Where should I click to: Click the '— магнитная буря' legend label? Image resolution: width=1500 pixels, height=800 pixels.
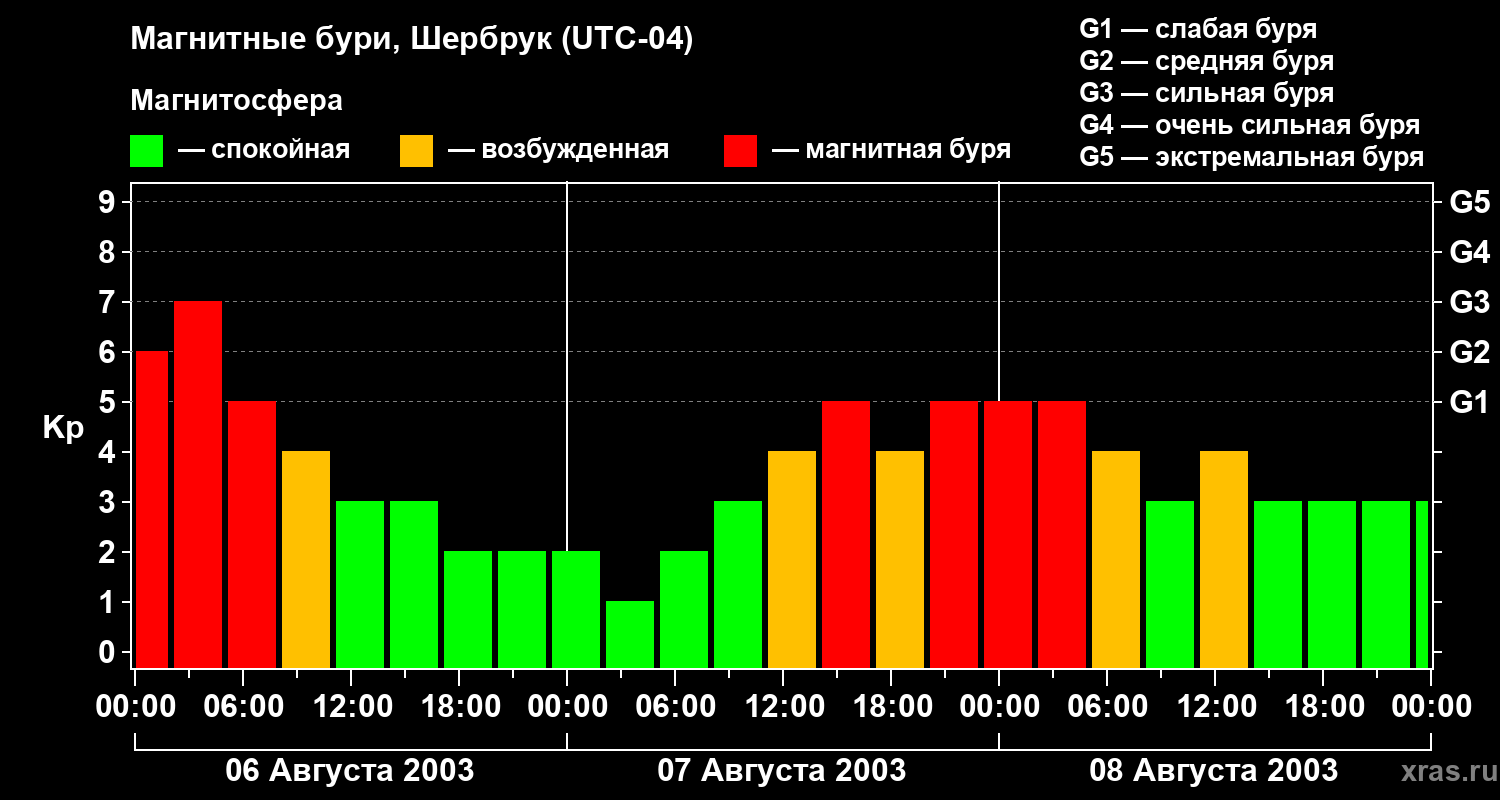tap(892, 150)
